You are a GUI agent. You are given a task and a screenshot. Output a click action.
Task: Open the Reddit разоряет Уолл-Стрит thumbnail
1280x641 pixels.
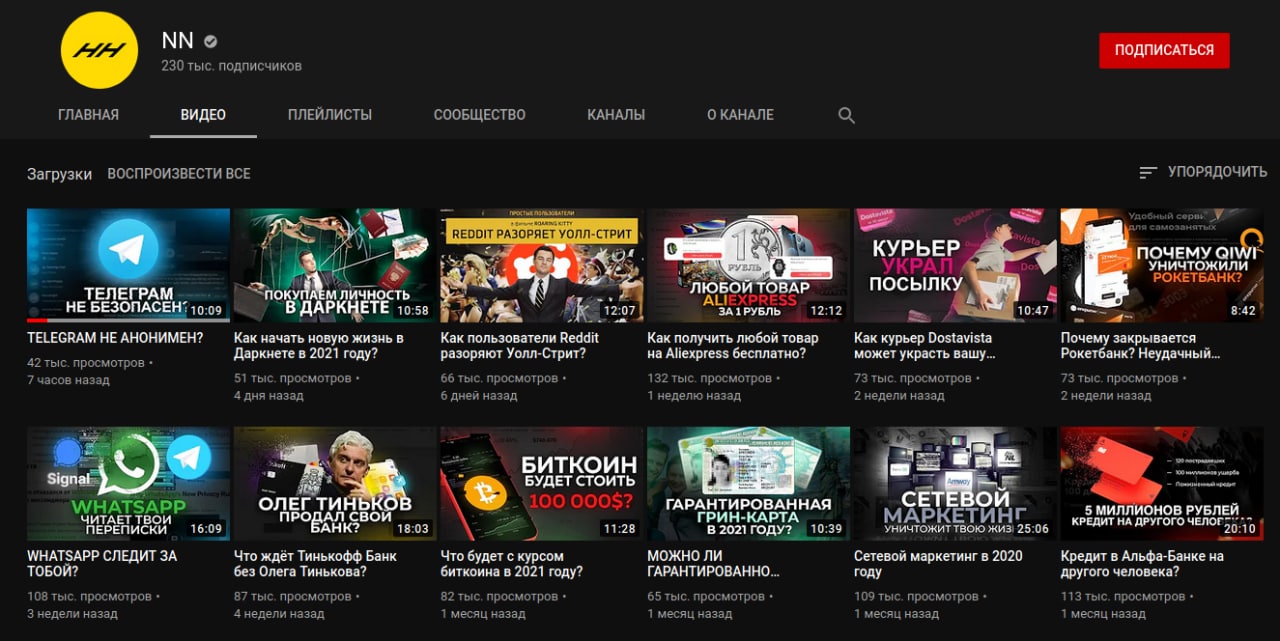(x=542, y=265)
